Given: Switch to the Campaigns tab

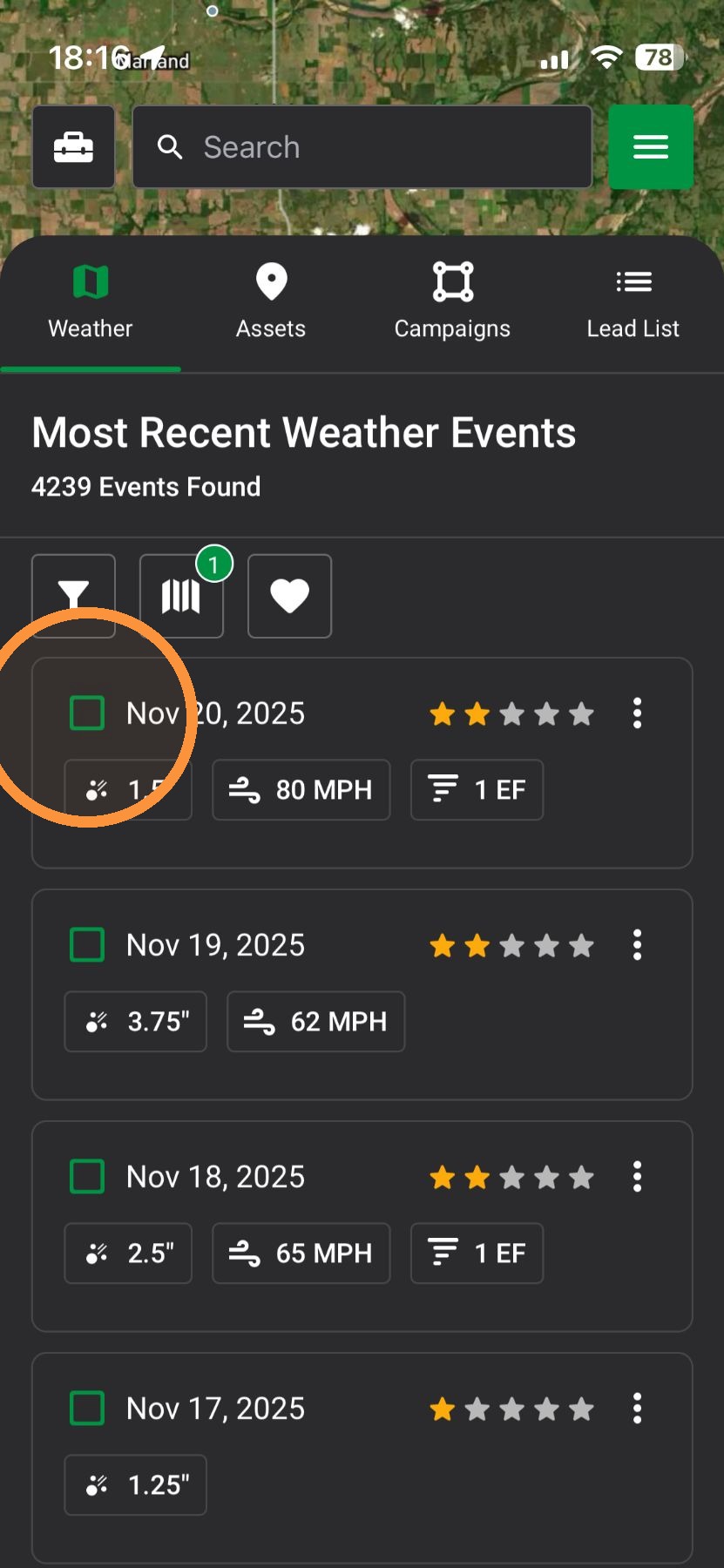Looking at the screenshot, I should point(452,302).
